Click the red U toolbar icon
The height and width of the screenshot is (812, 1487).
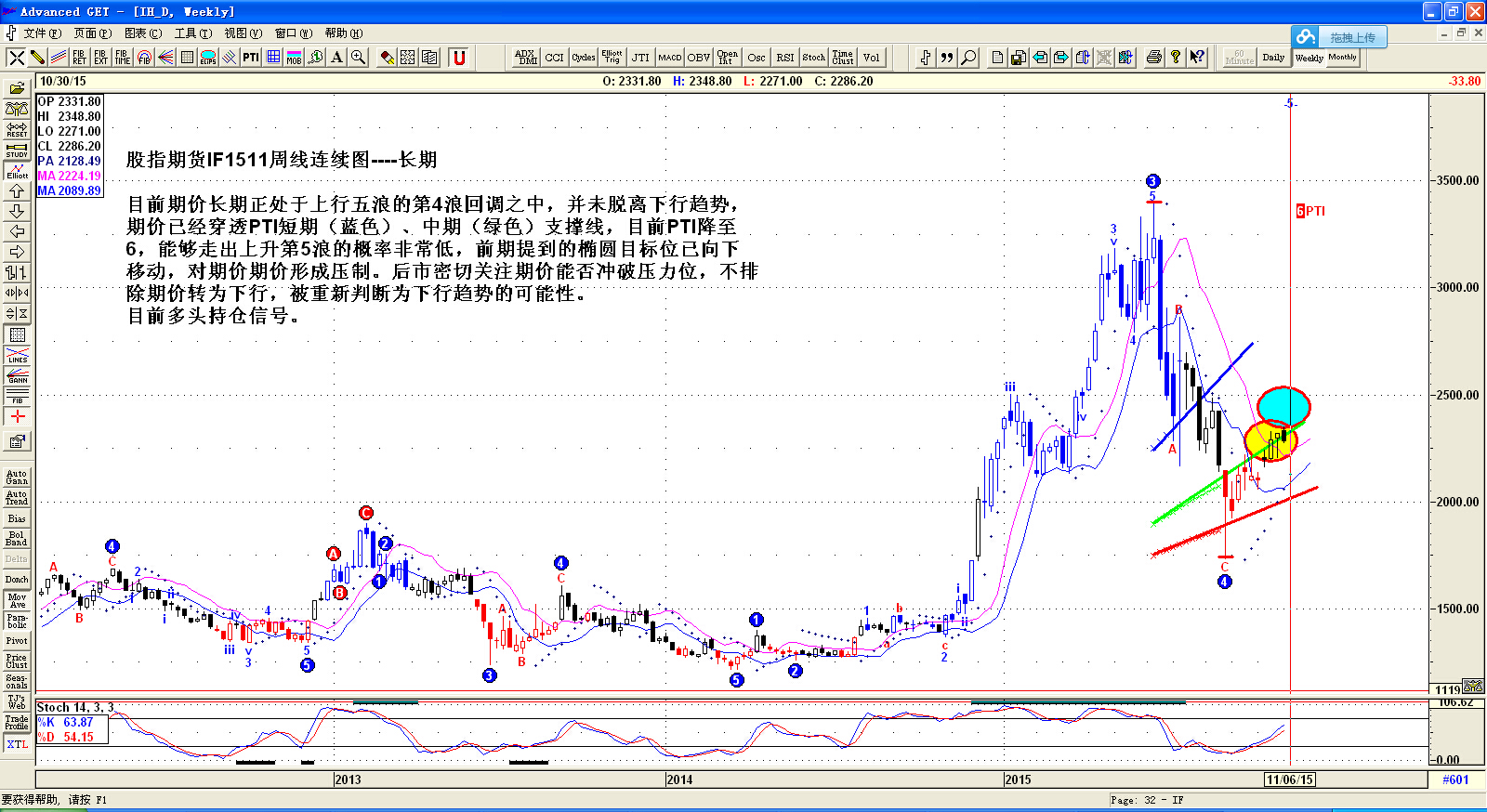[x=458, y=58]
